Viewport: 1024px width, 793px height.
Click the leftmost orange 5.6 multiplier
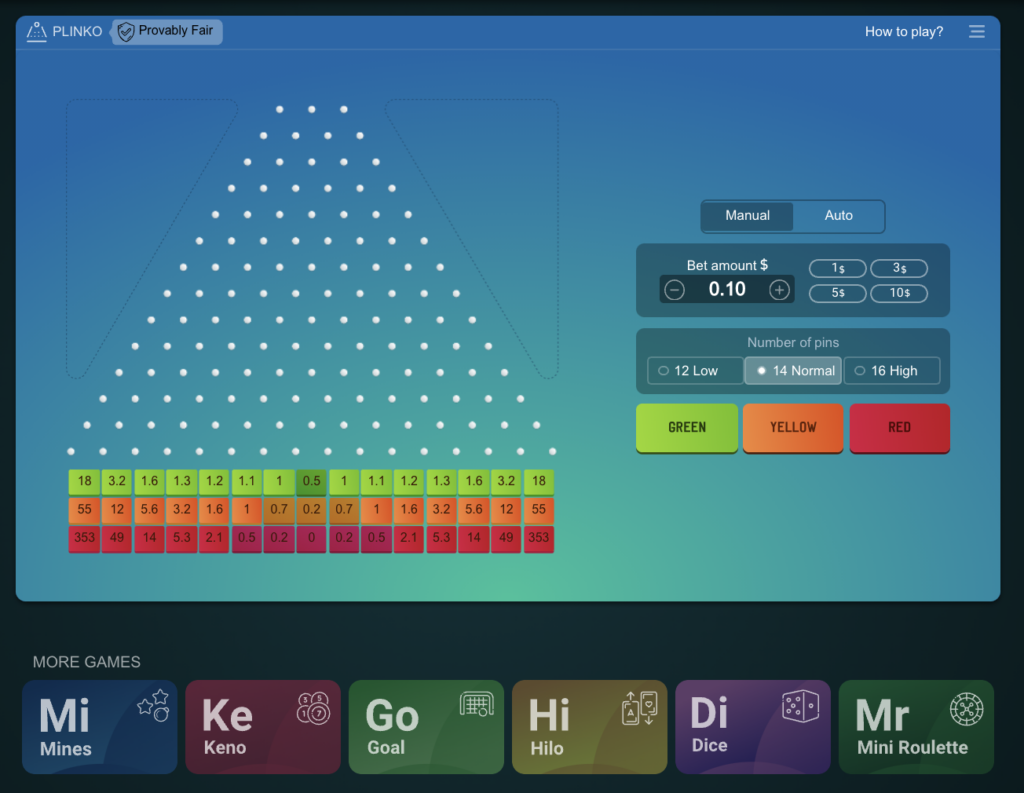coord(150,510)
